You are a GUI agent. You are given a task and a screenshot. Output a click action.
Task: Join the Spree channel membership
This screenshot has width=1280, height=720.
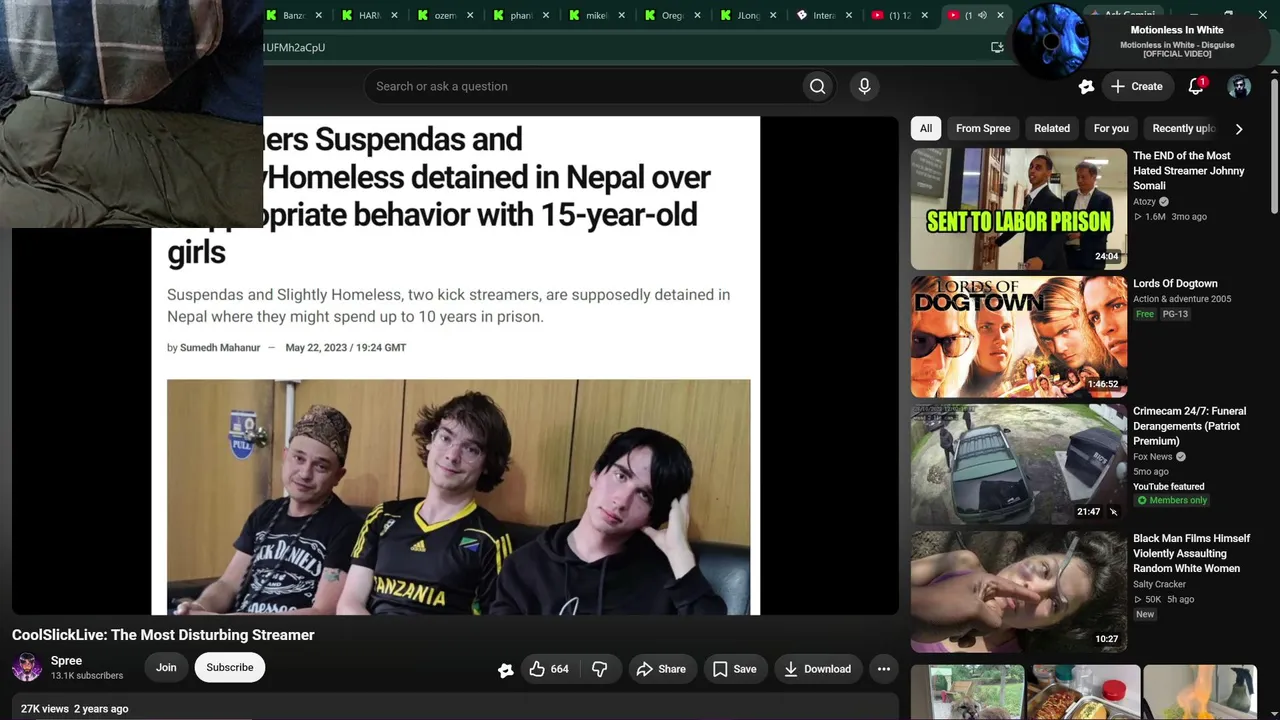click(x=166, y=668)
